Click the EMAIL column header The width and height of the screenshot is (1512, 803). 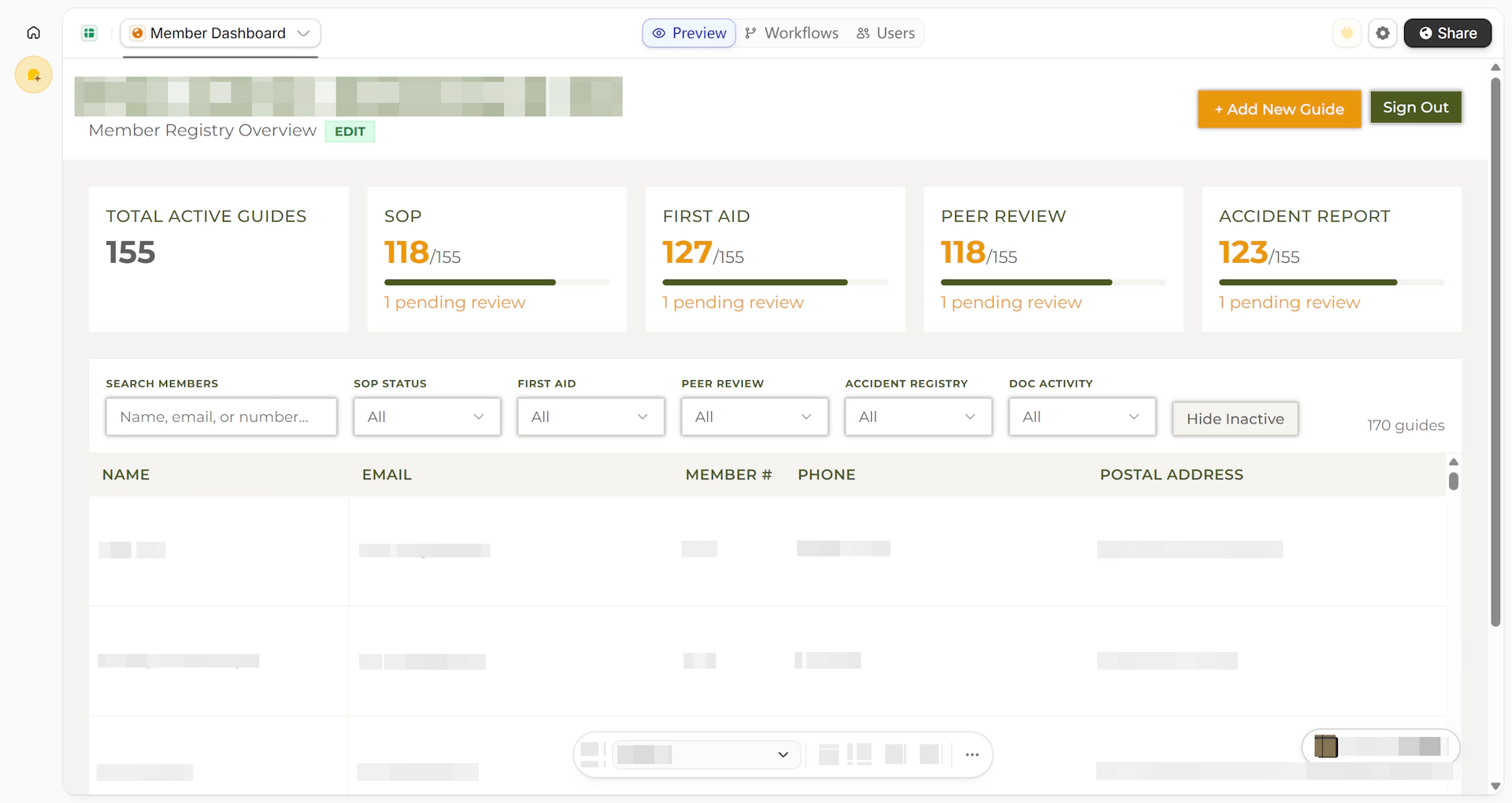click(387, 475)
